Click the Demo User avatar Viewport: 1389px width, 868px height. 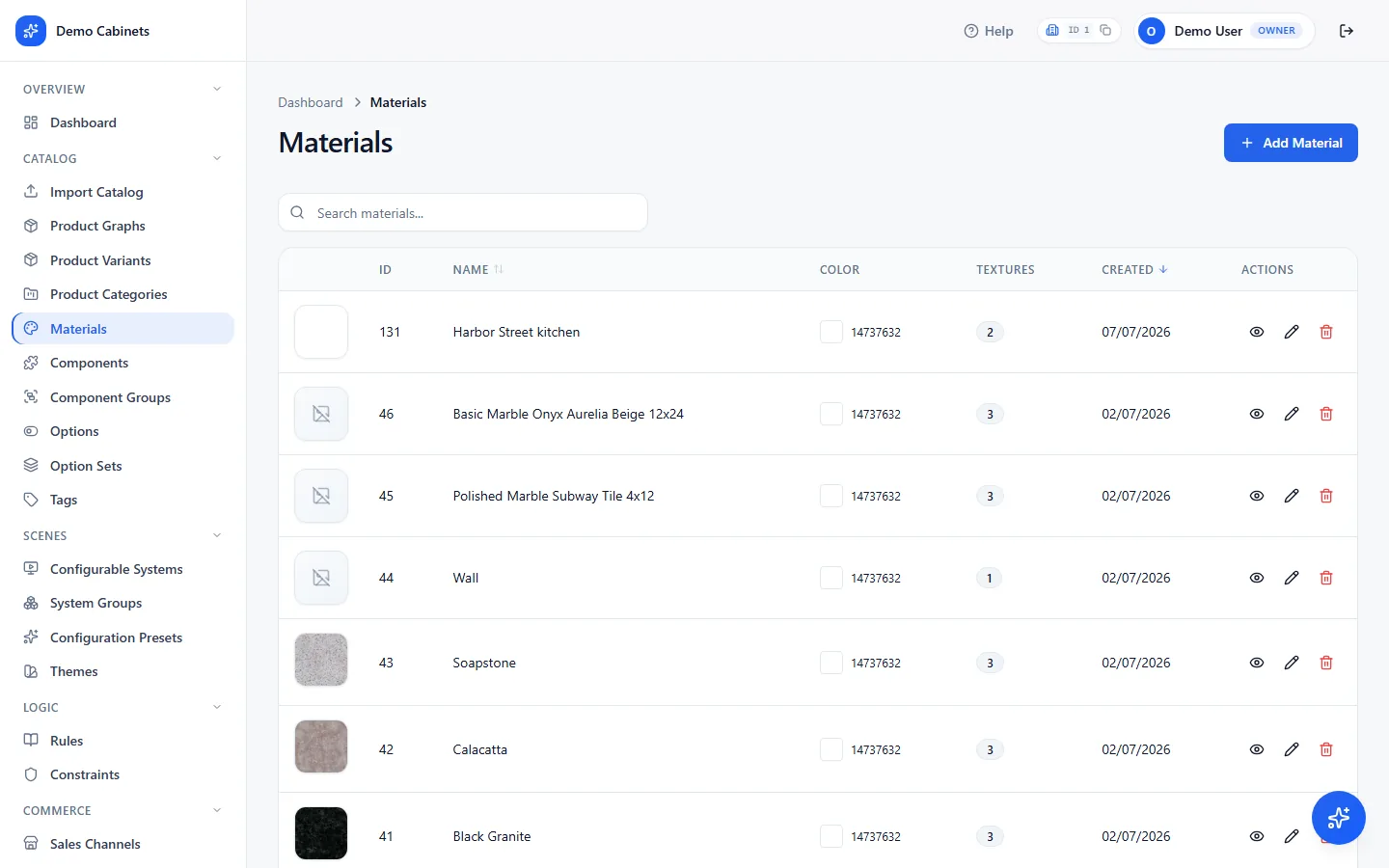[x=1151, y=31]
